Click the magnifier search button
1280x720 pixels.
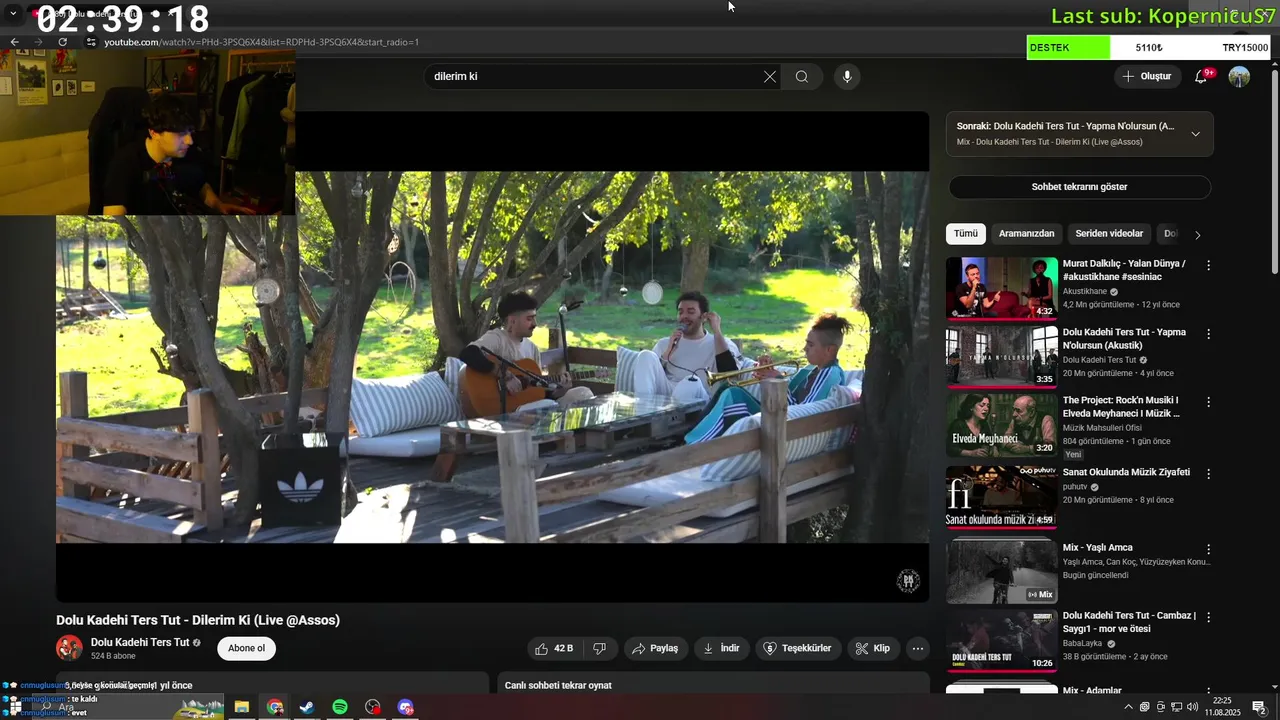tap(802, 76)
